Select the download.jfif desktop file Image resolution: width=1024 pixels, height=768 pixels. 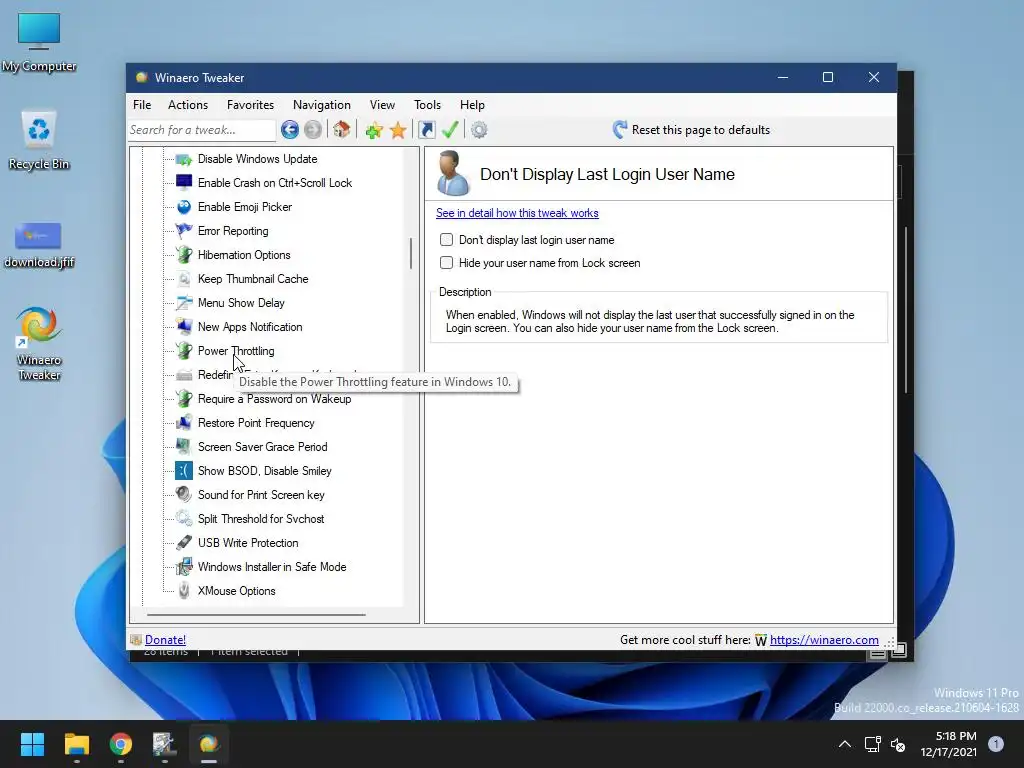39,245
